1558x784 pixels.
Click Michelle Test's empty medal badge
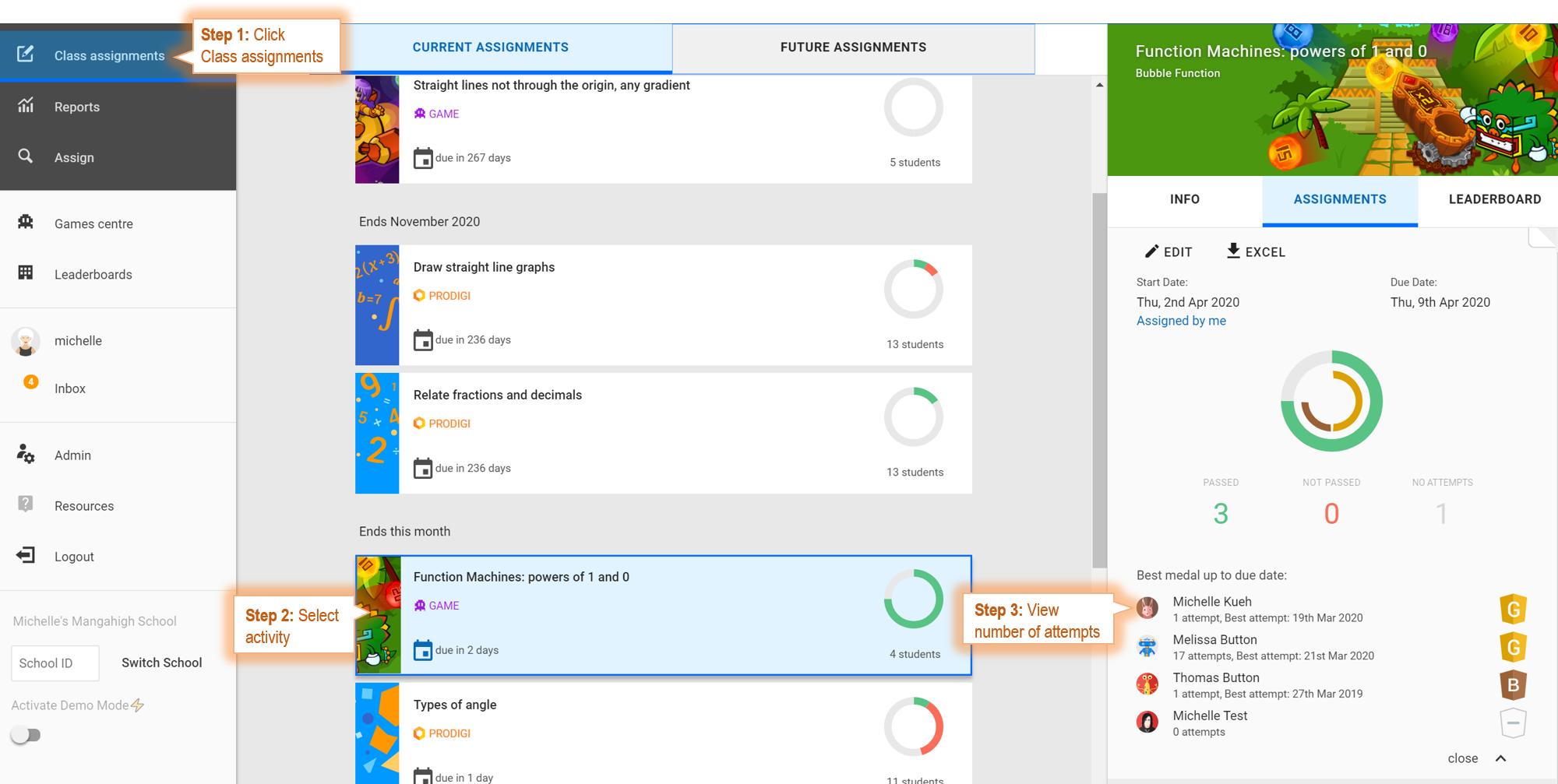tap(1513, 723)
